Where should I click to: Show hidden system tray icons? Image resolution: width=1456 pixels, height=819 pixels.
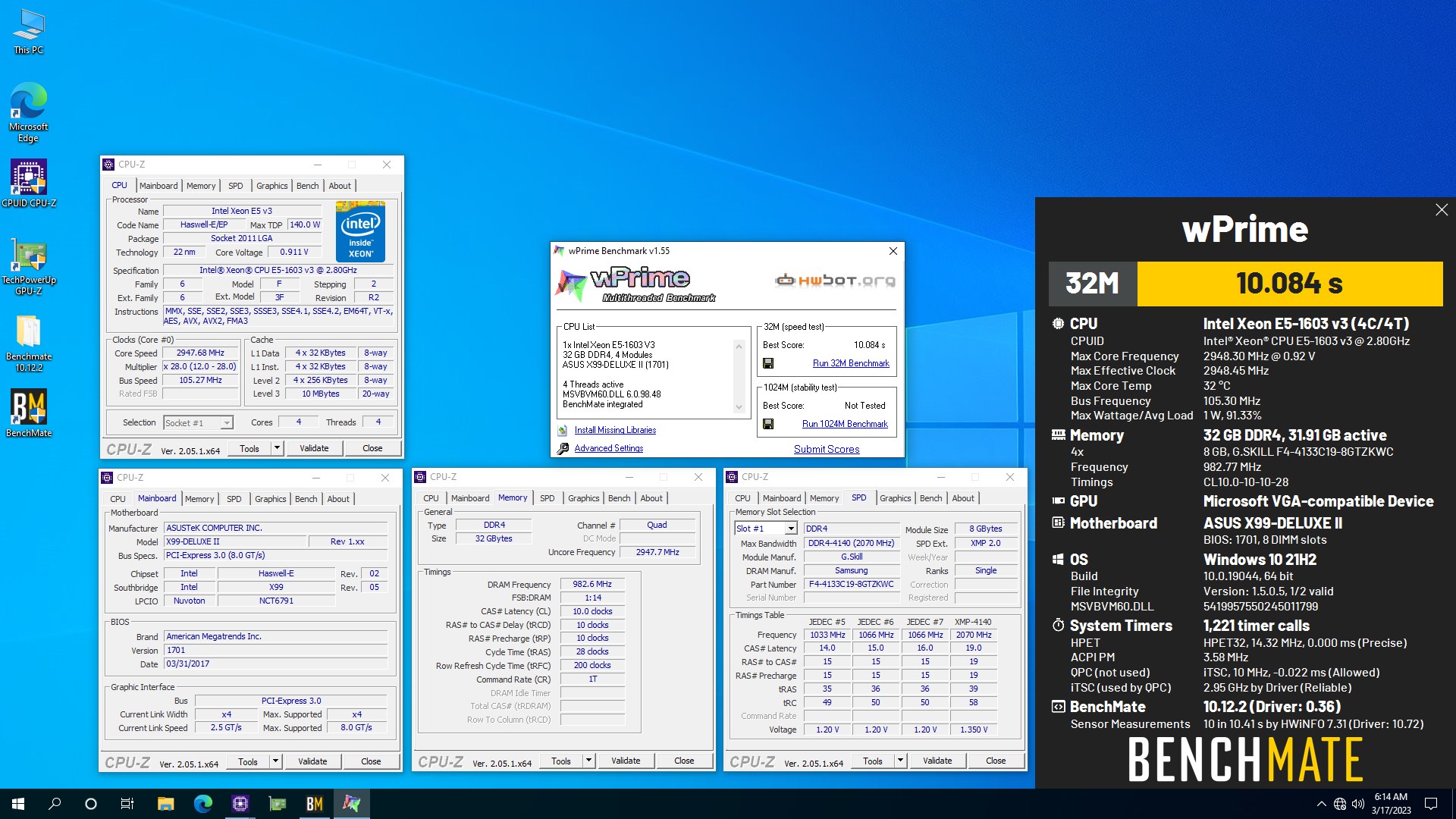tap(1321, 804)
